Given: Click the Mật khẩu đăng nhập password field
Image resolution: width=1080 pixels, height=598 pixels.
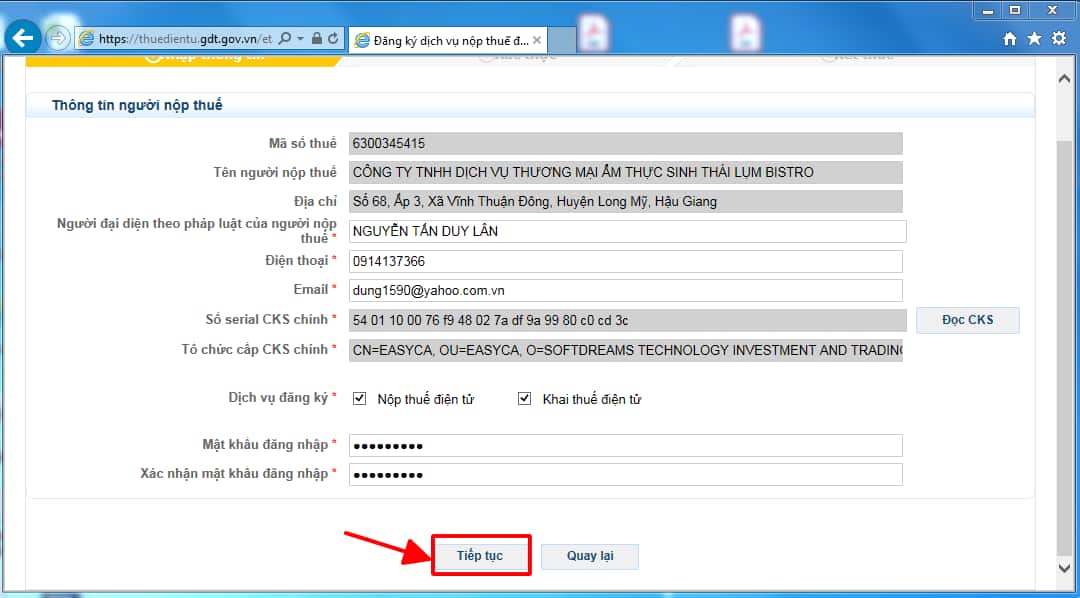Looking at the screenshot, I should (x=625, y=445).
